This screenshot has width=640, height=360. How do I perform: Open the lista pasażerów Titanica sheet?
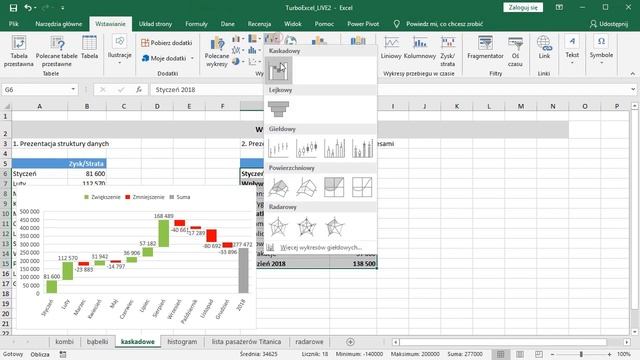246,342
